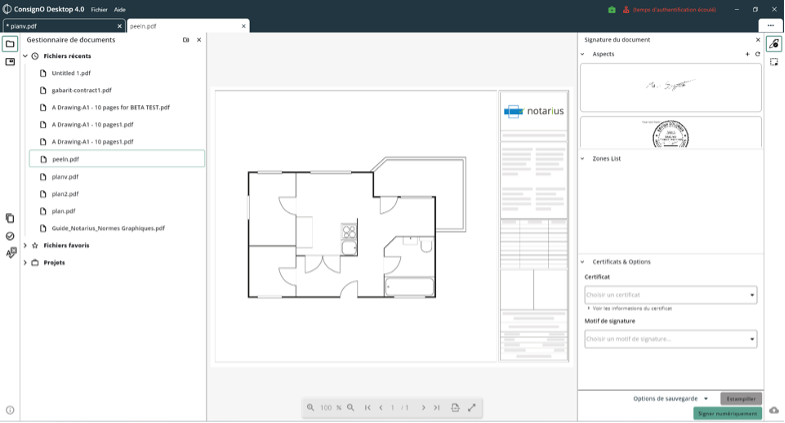785x423 pixels.
Task: Click the zoom percentage field
Action: tap(326, 407)
